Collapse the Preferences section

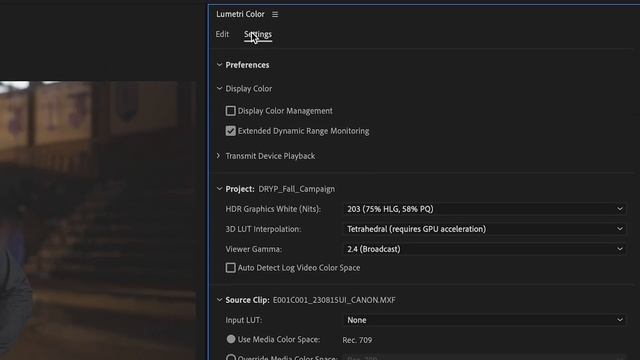click(219, 65)
